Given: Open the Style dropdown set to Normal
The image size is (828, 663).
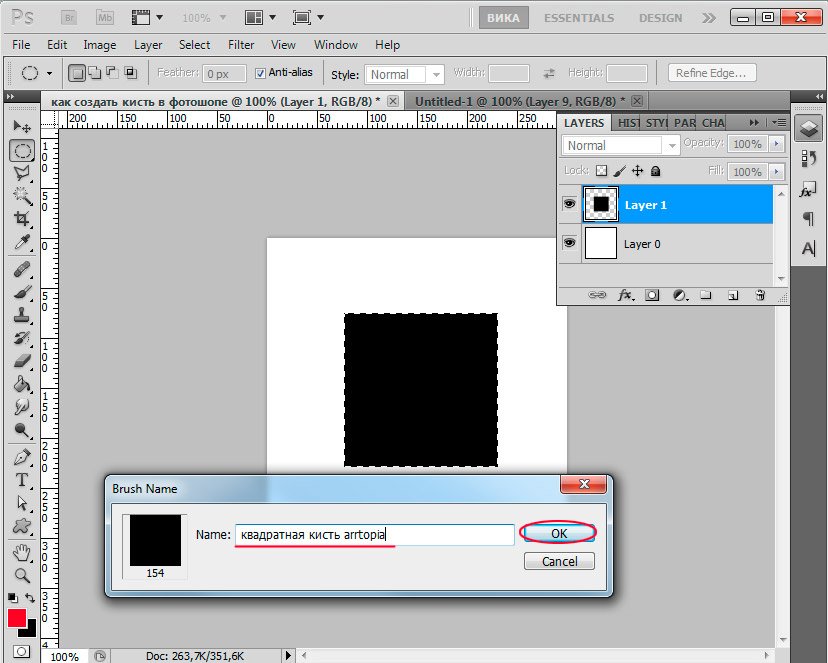Looking at the screenshot, I should click(x=404, y=74).
